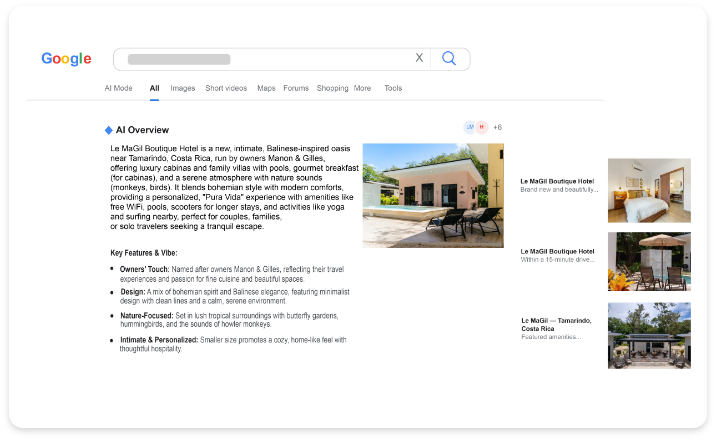Screen dimensions: 716x440
Task: Click the 'AI Overview' heading
Action: point(142,130)
